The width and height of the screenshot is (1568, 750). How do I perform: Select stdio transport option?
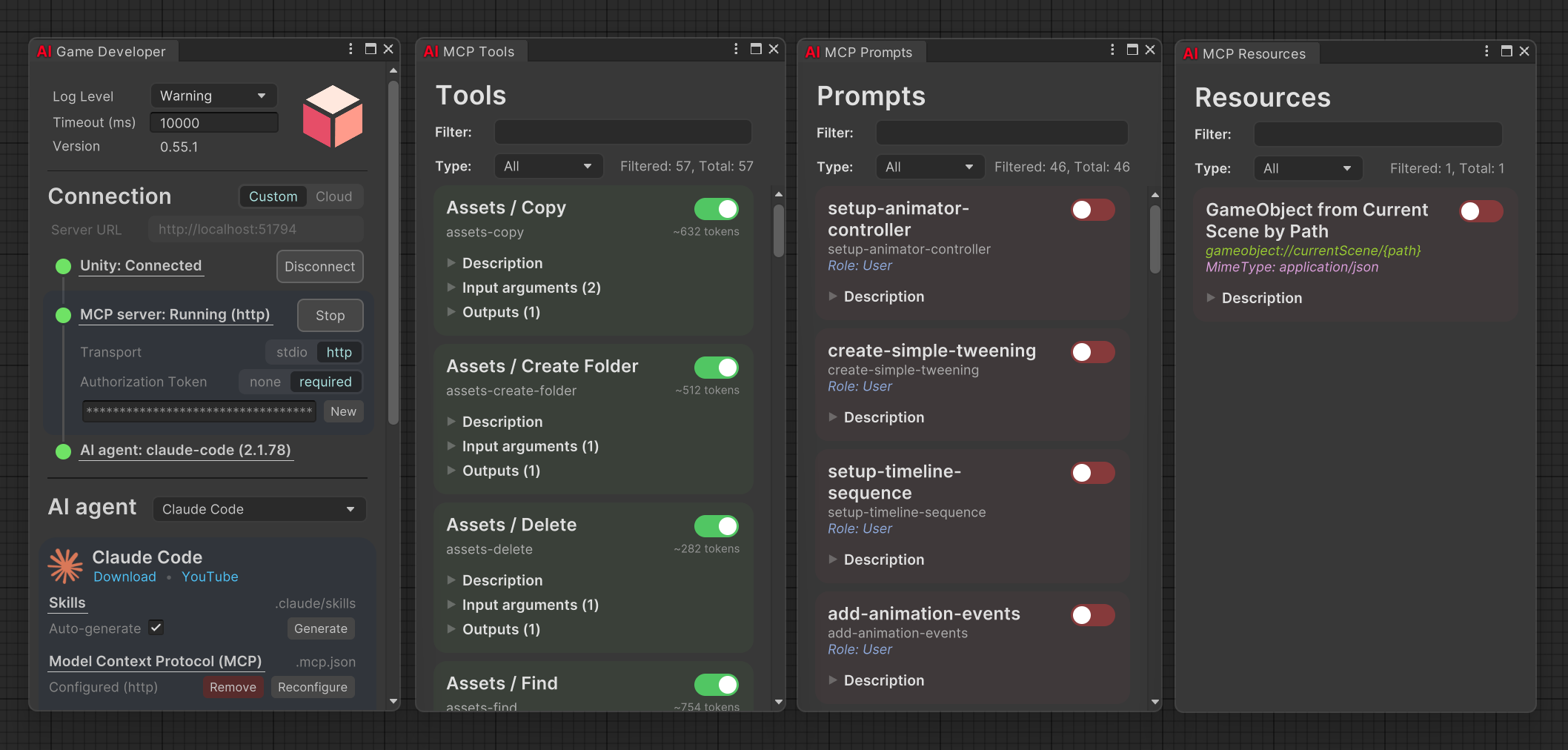tap(291, 352)
